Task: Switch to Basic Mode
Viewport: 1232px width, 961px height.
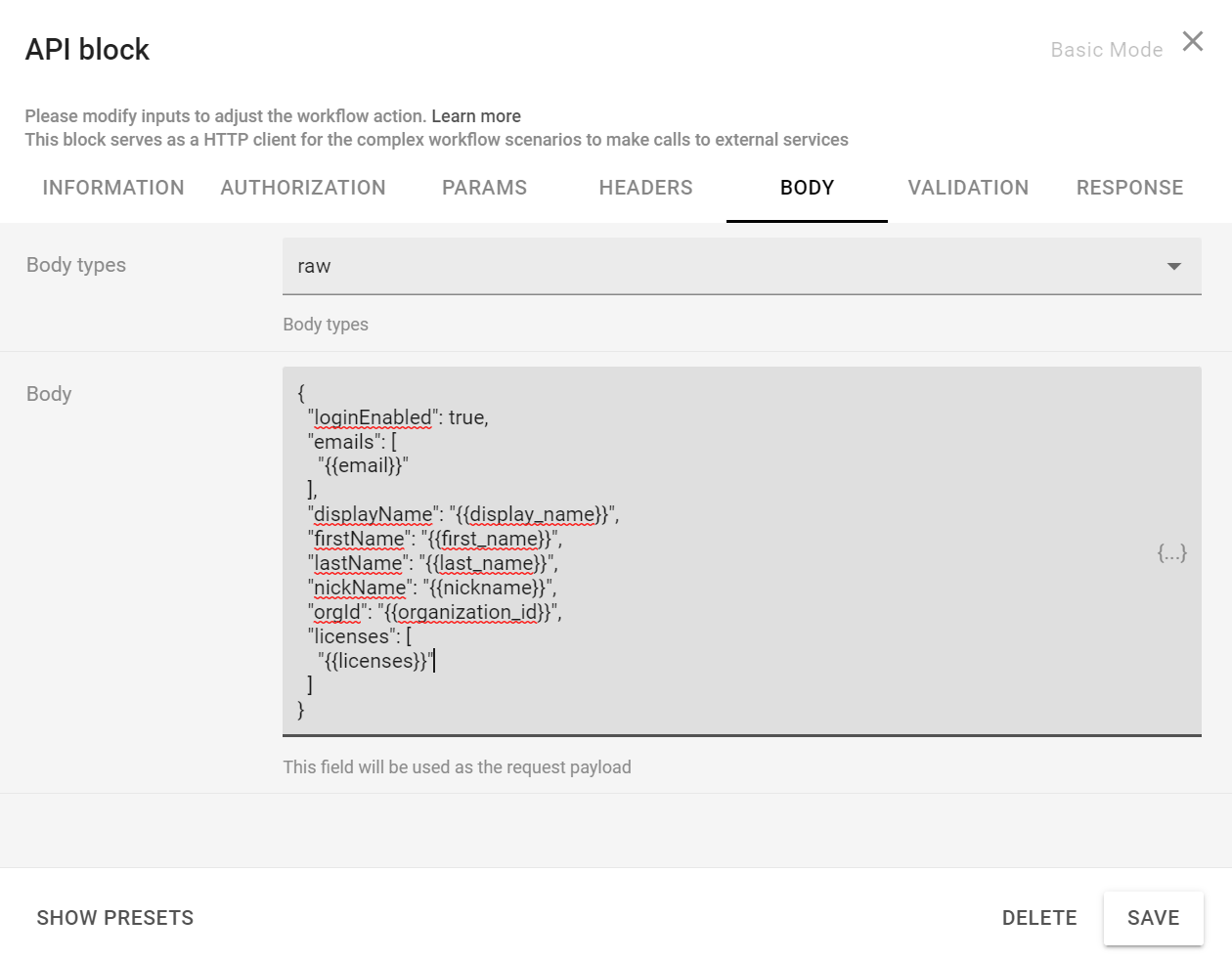Action: (1106, 50)
